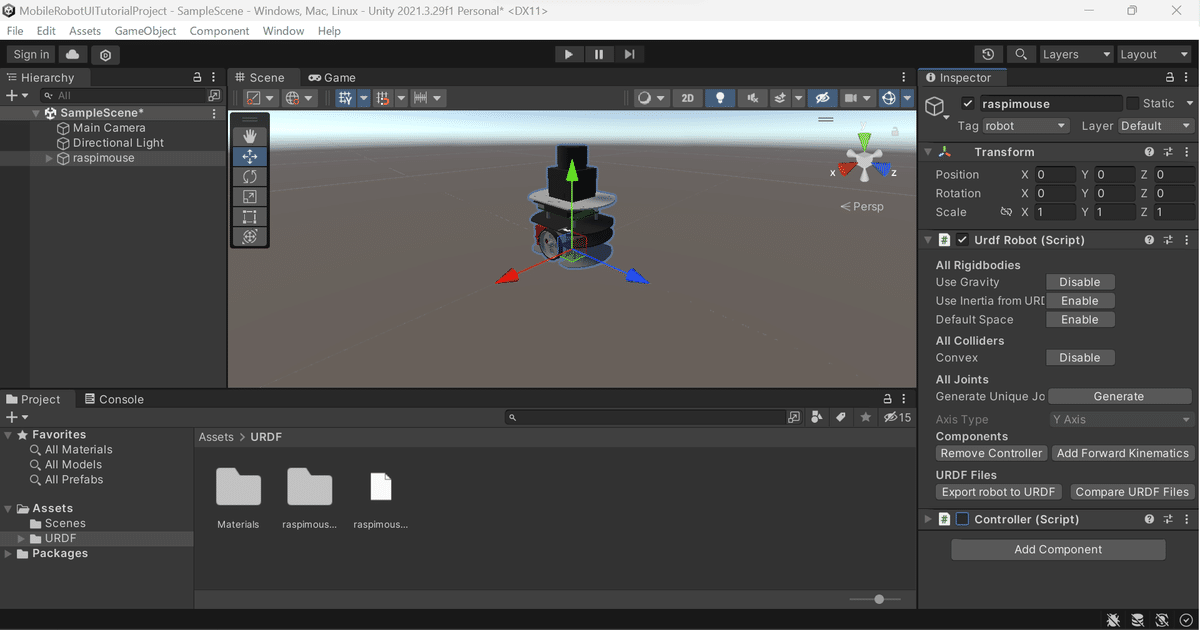Click the auto-generate lighting status icon

pos(1163,620)
